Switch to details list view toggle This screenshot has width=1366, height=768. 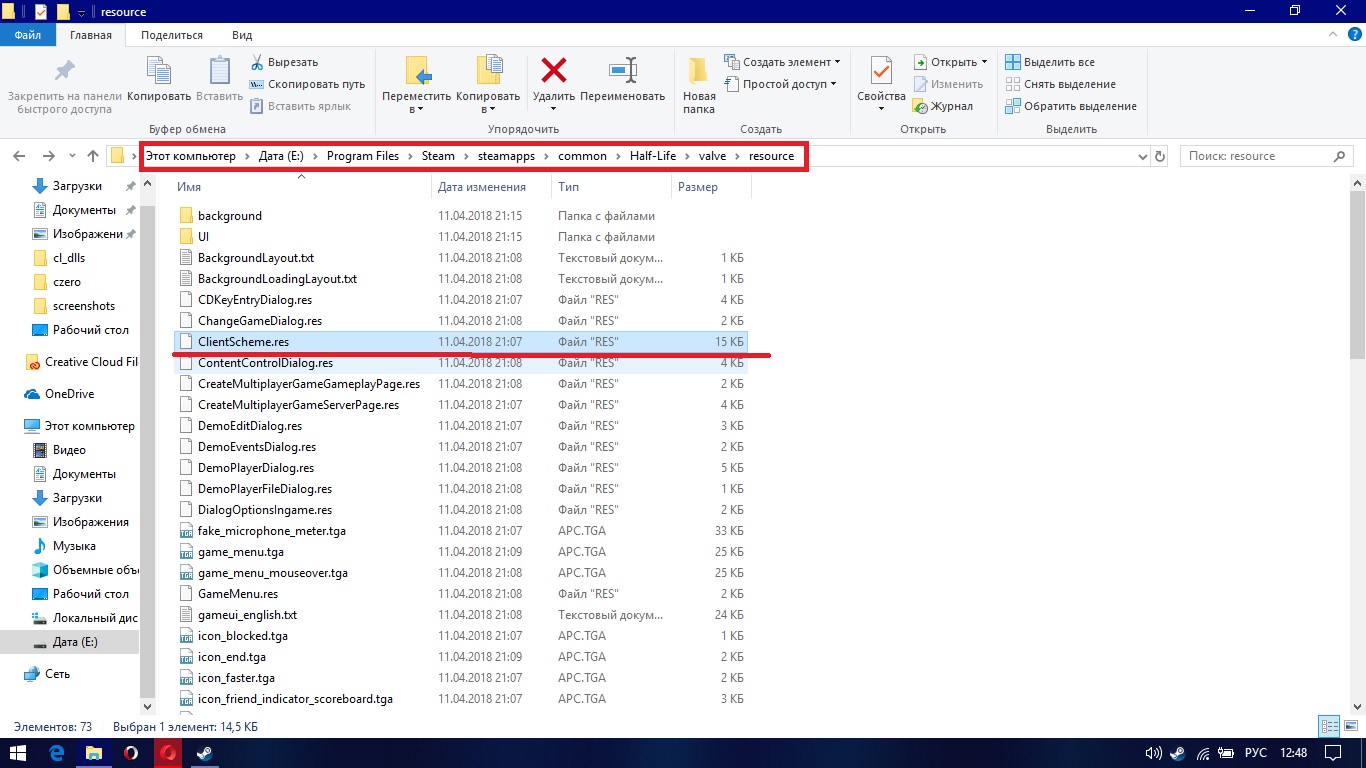pos(1329,726)
